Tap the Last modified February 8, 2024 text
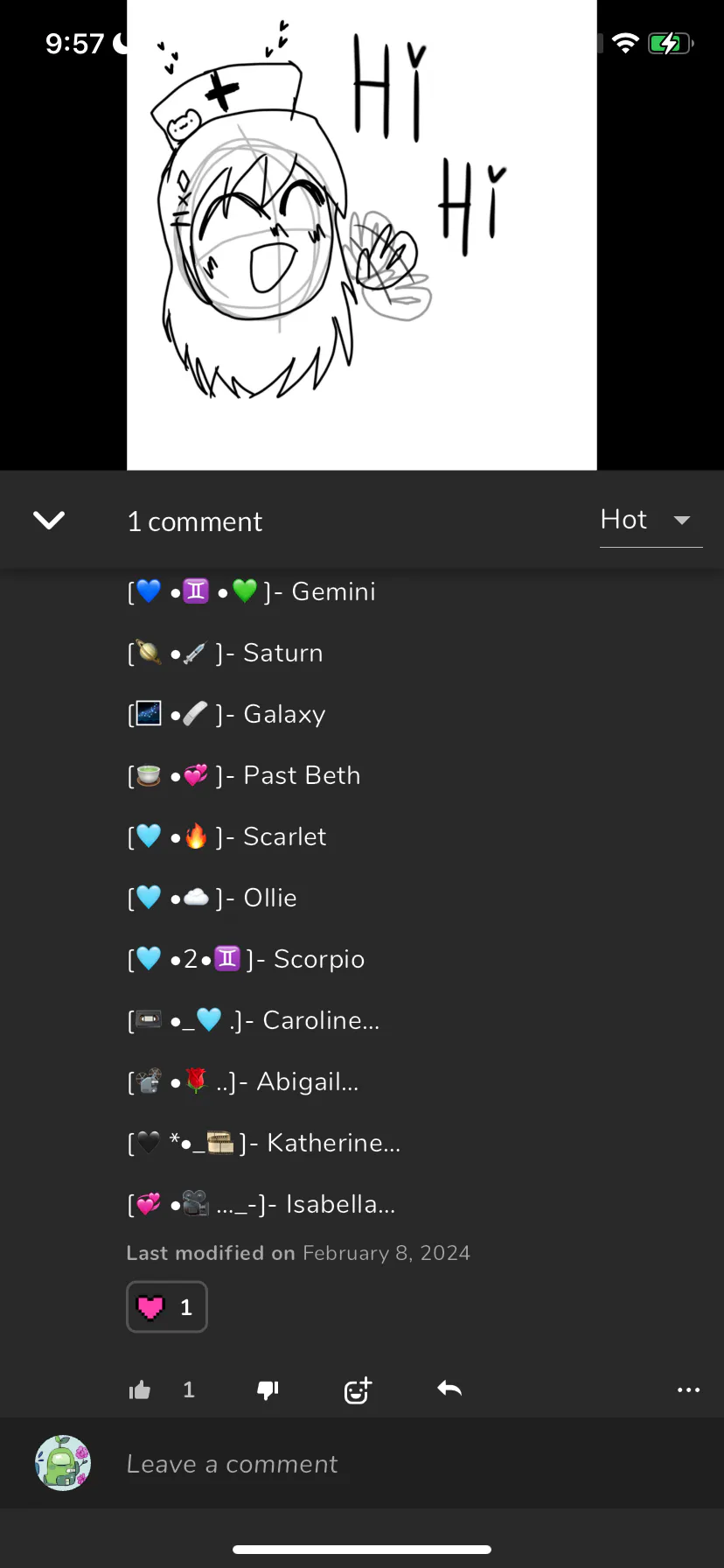Viewport: 724px width, 1568px height. pyautogui.click(x=298, y=1253)
